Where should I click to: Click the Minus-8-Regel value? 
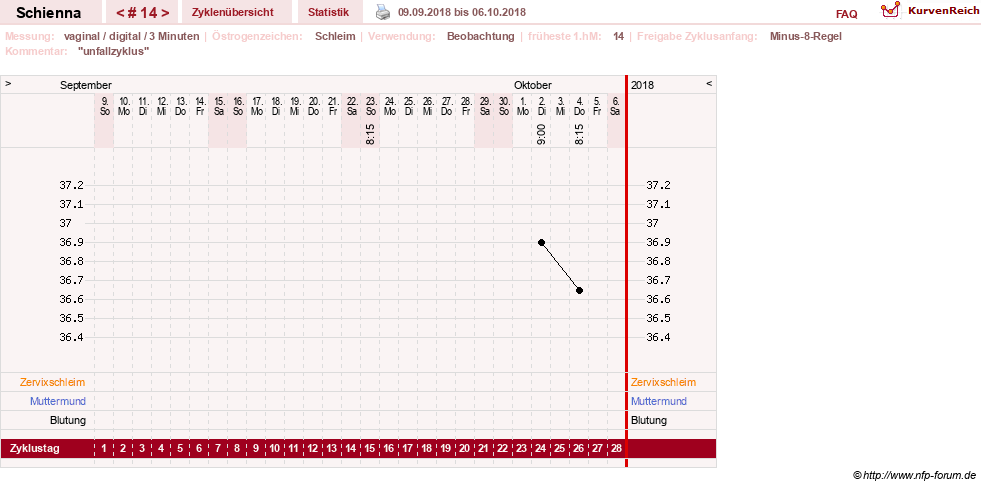click(x=806, y=36)
